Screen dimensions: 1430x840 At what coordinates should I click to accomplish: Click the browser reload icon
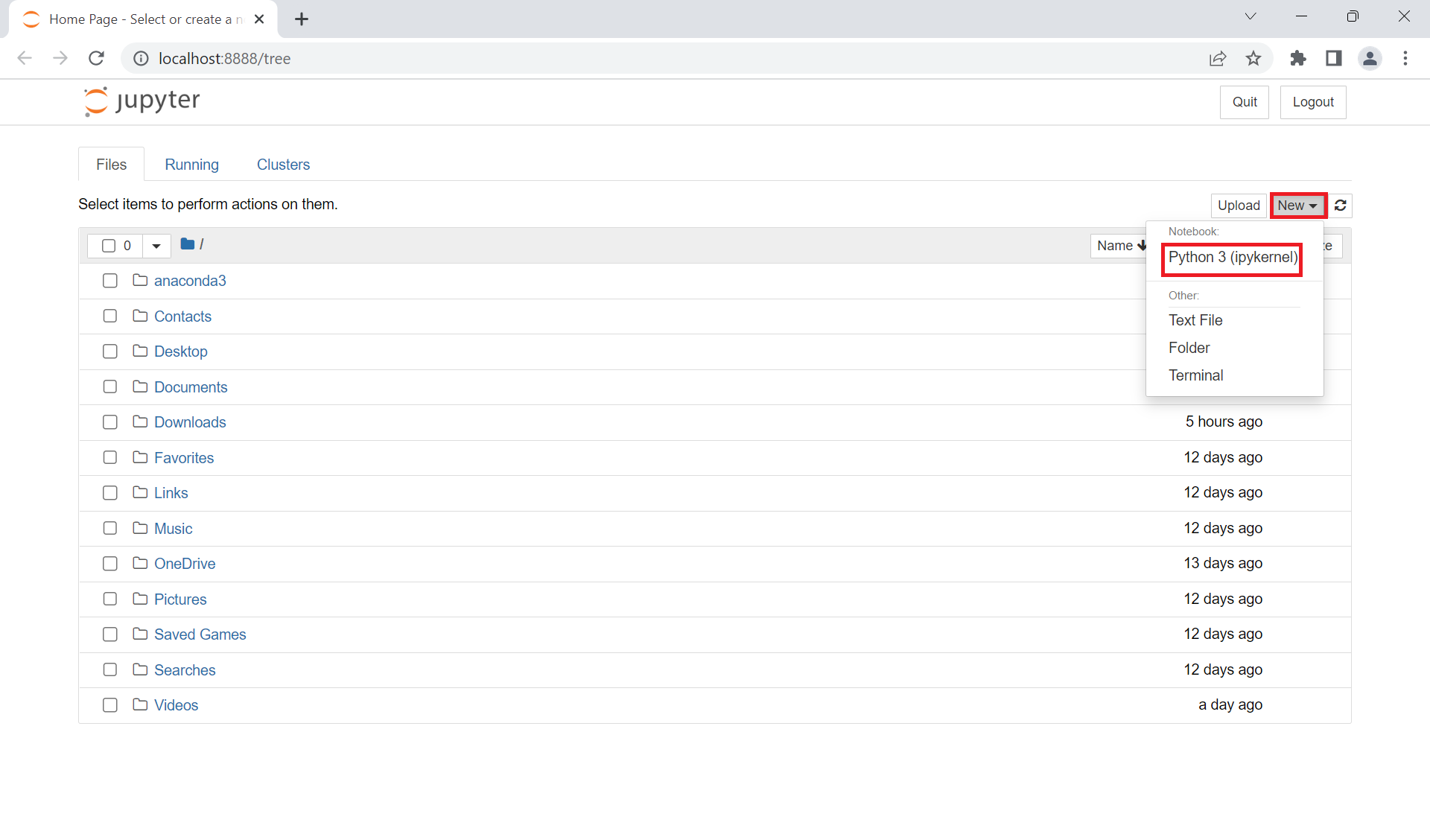[97, 58]
